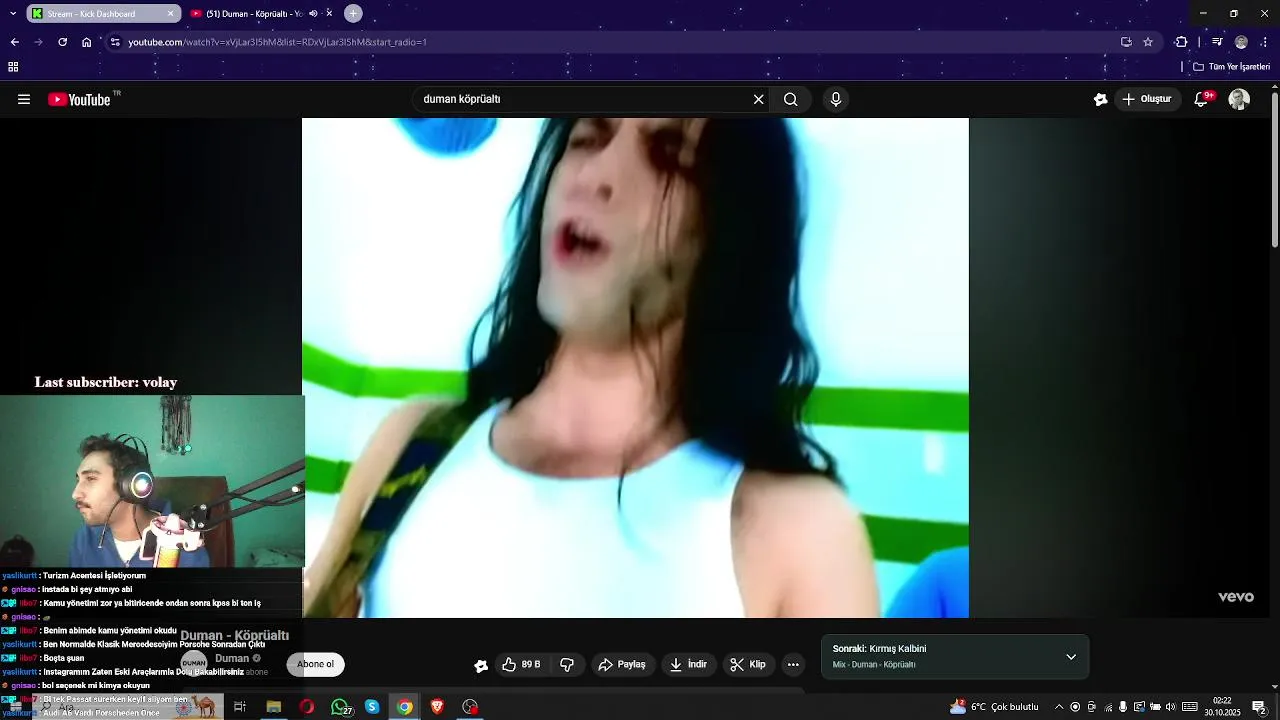Click the thumbs-up like button

point(522,664)
